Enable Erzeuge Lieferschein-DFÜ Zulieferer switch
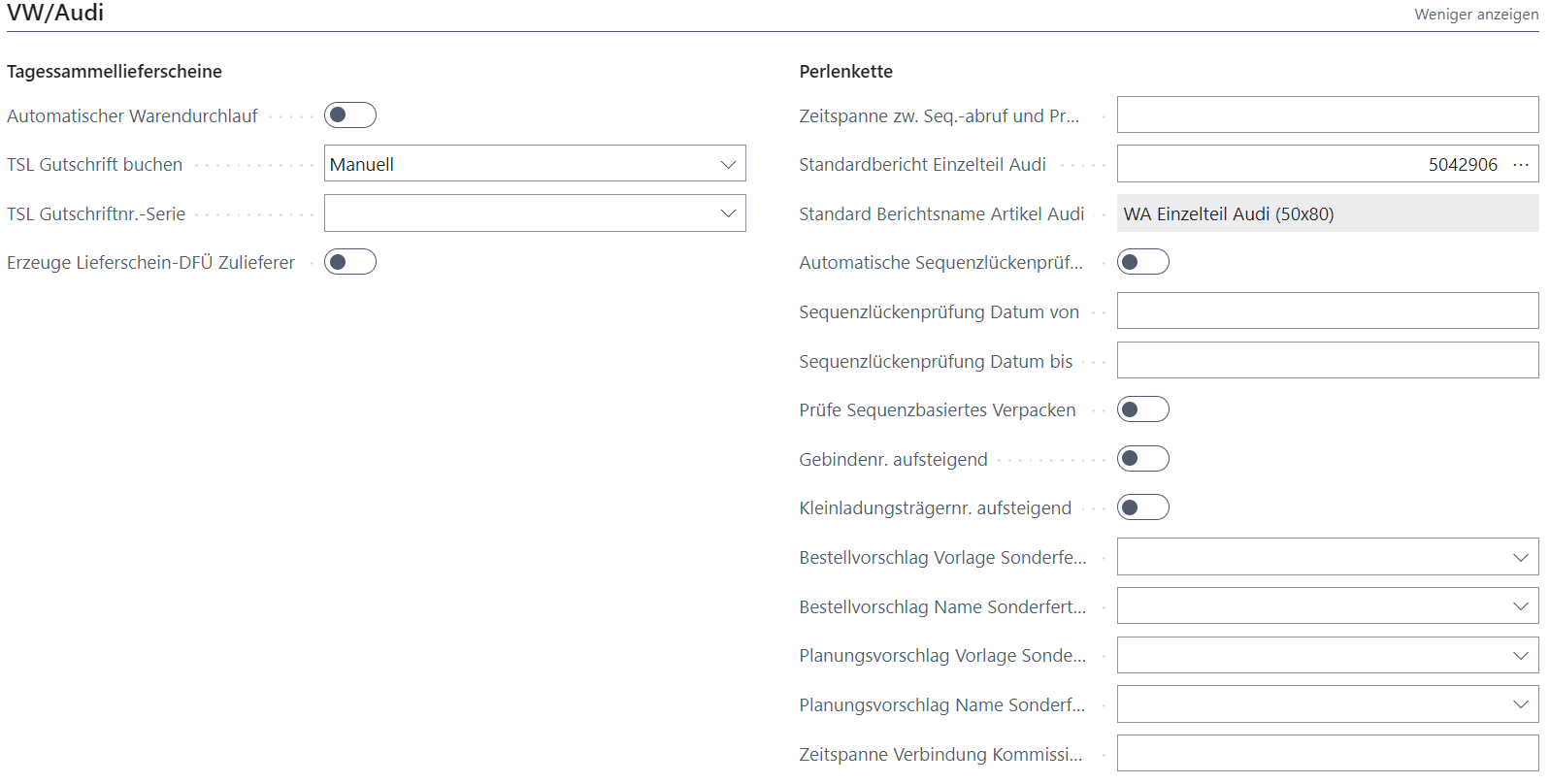Viewport: 1550px width, 784px height. pos(349,262)
